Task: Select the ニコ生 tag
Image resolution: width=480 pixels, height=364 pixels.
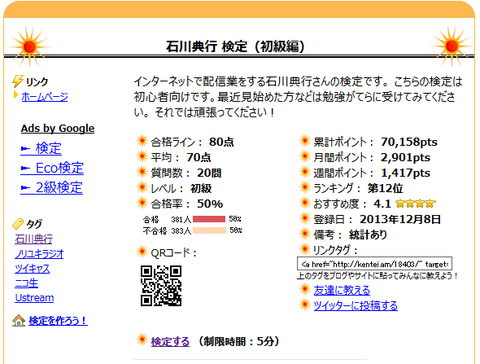Action: (26, 283)
